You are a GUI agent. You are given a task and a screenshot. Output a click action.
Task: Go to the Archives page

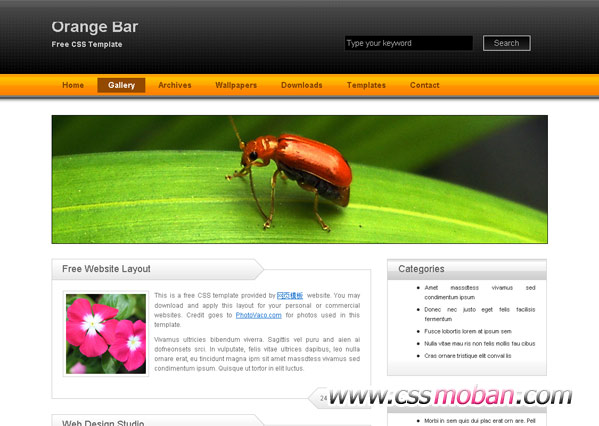click(175, 85)
